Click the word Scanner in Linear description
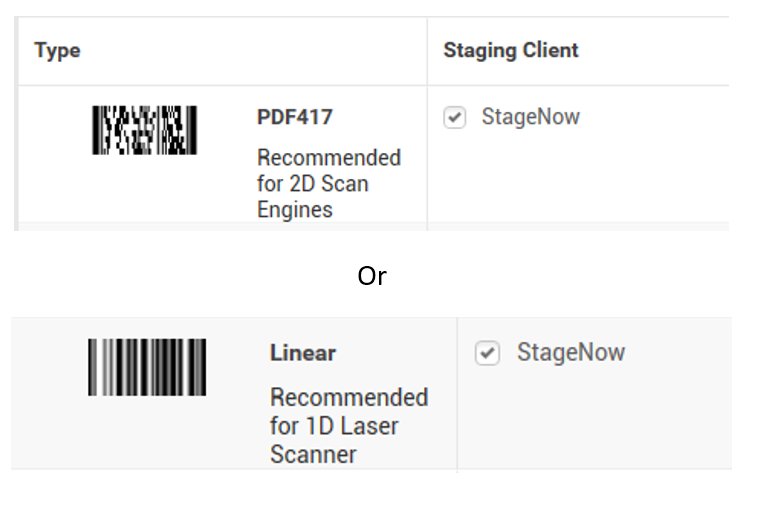768x511 pixels. point(313,454)
